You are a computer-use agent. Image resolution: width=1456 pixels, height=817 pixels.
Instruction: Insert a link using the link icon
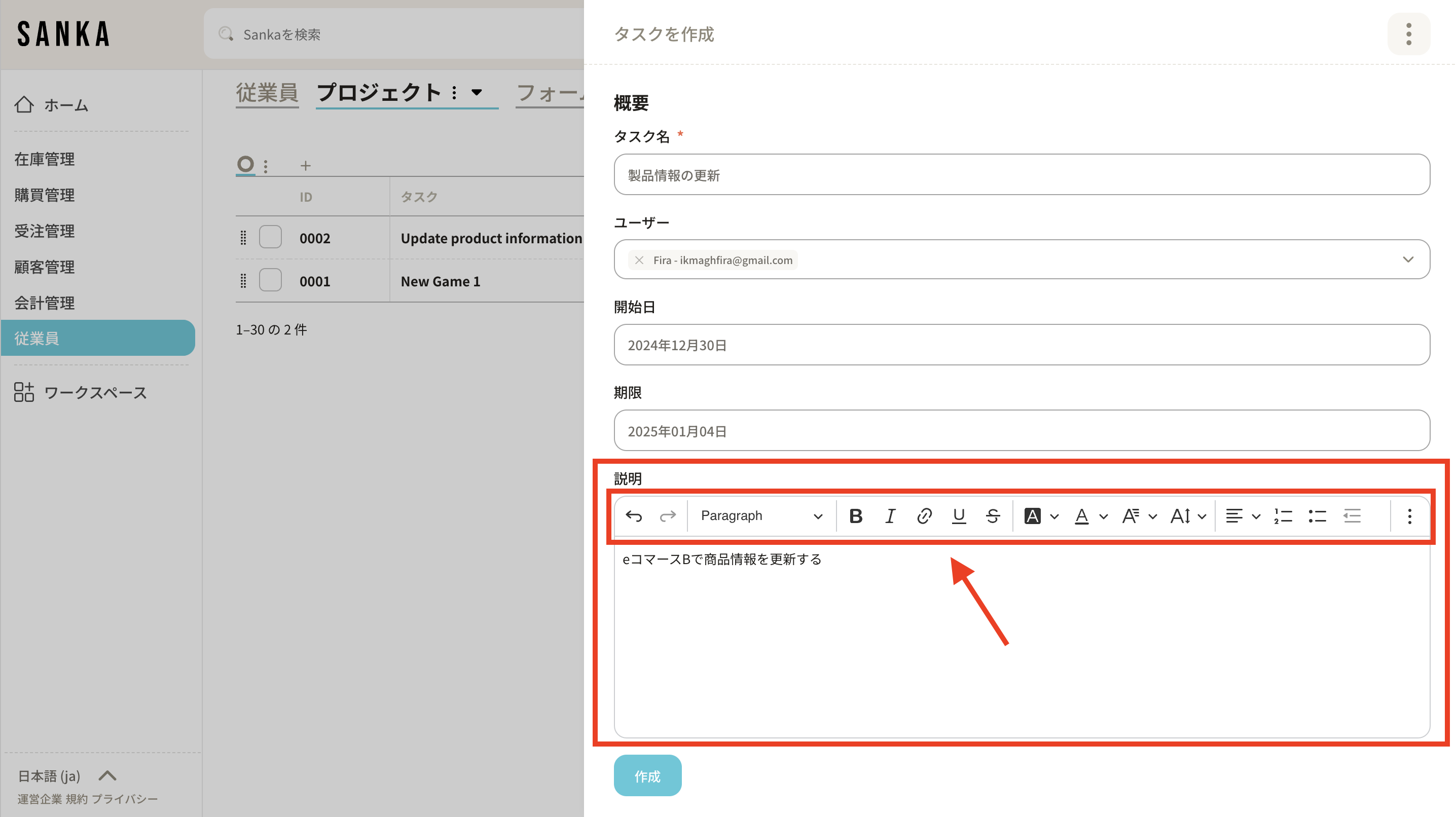(924, 516)
